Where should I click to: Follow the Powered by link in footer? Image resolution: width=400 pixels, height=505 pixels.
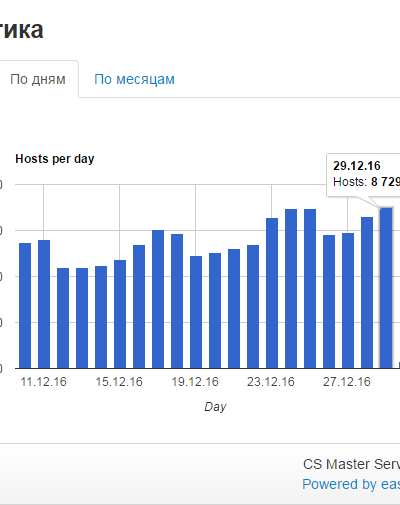(351, 484)
